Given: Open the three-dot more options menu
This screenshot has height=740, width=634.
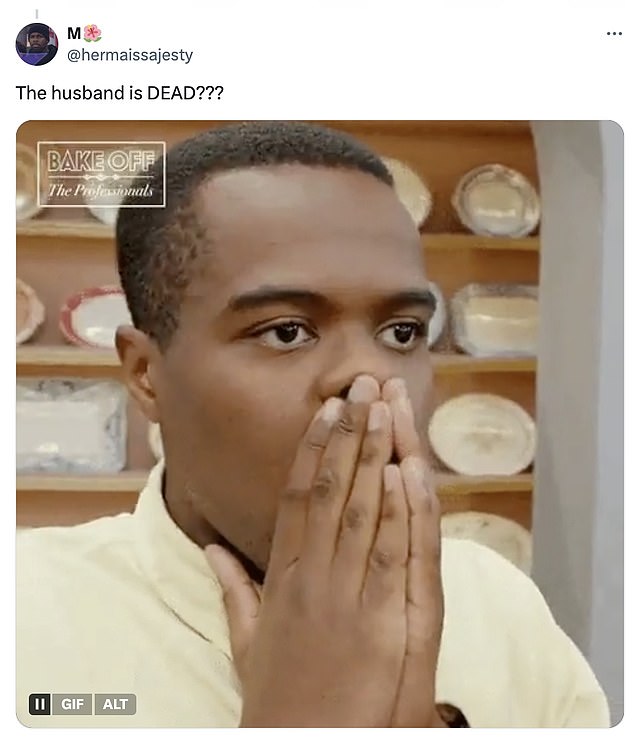Looking at the screenshot, I should pyautogui.click(x=614, y=34).
